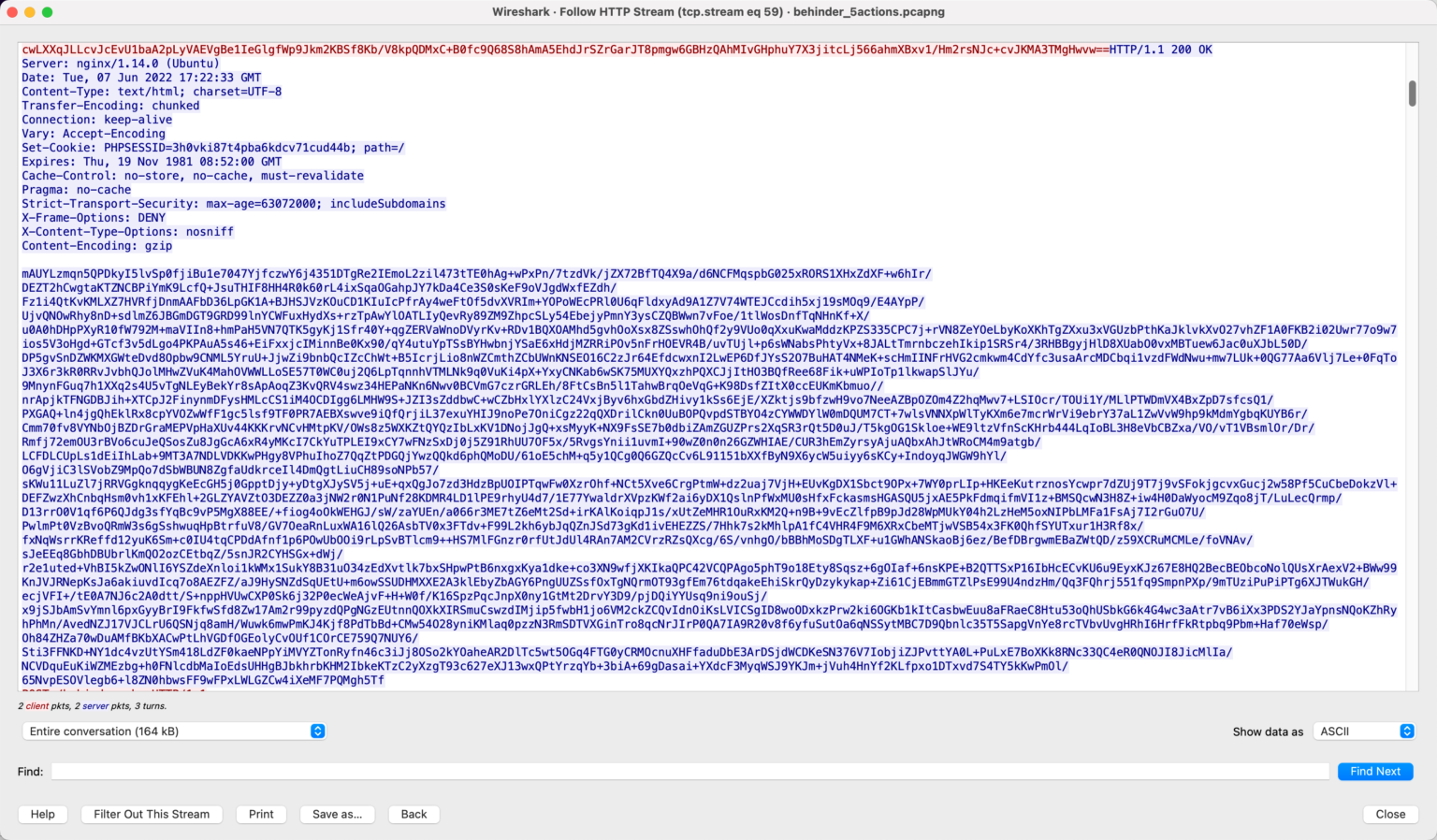
Task: Open the Entire conversation (164 kB) dropdown
Action: pyautogui.click(x=174, y=731)
